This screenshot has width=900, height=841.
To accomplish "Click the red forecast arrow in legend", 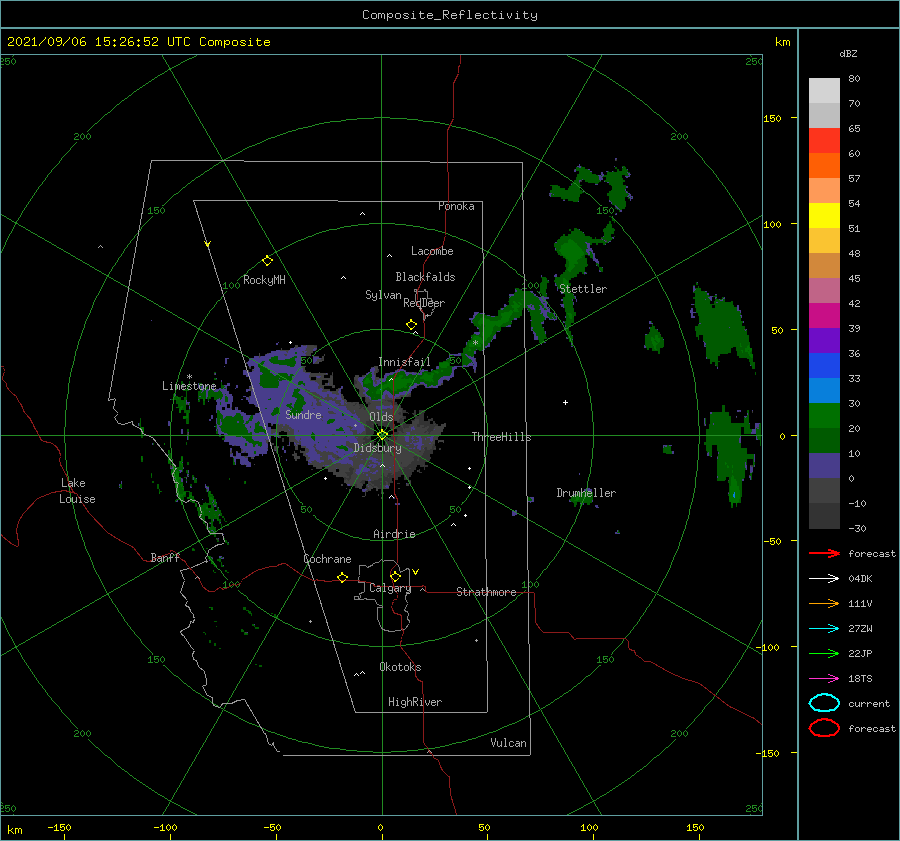I will [824, 553].
